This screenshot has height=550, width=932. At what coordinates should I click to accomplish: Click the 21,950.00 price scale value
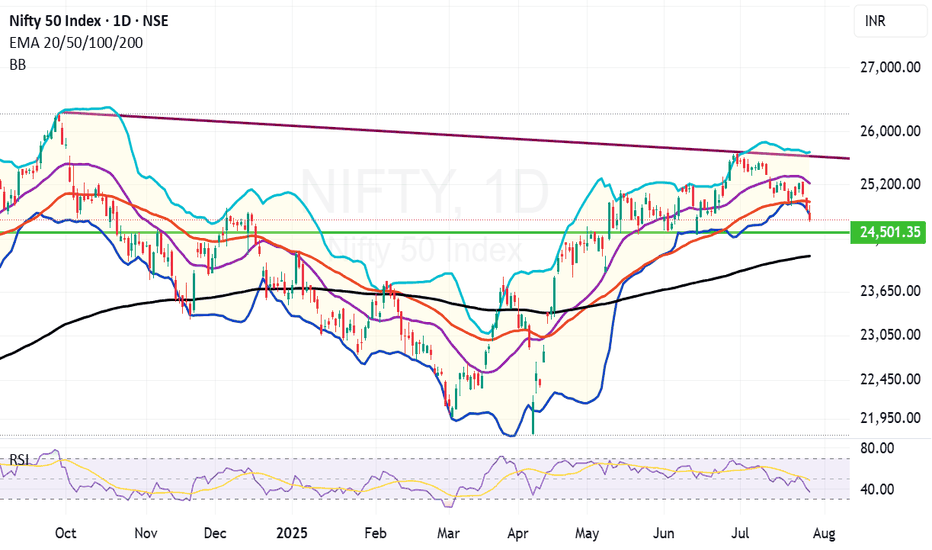click(x=890, y=418)
